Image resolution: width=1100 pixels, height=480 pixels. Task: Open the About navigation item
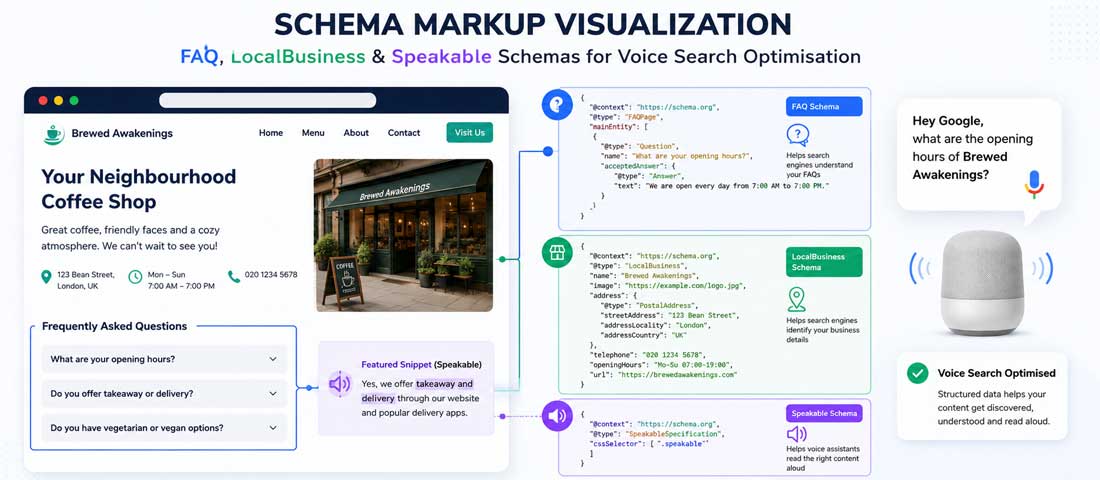356,133
